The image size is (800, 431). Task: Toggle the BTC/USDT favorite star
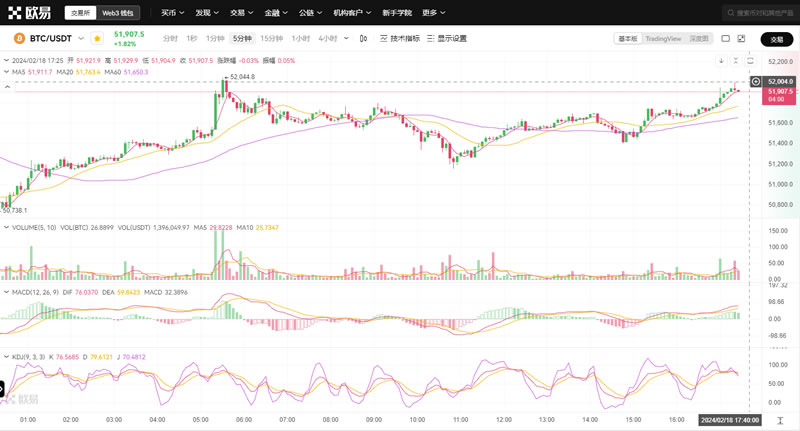point(97,38)
